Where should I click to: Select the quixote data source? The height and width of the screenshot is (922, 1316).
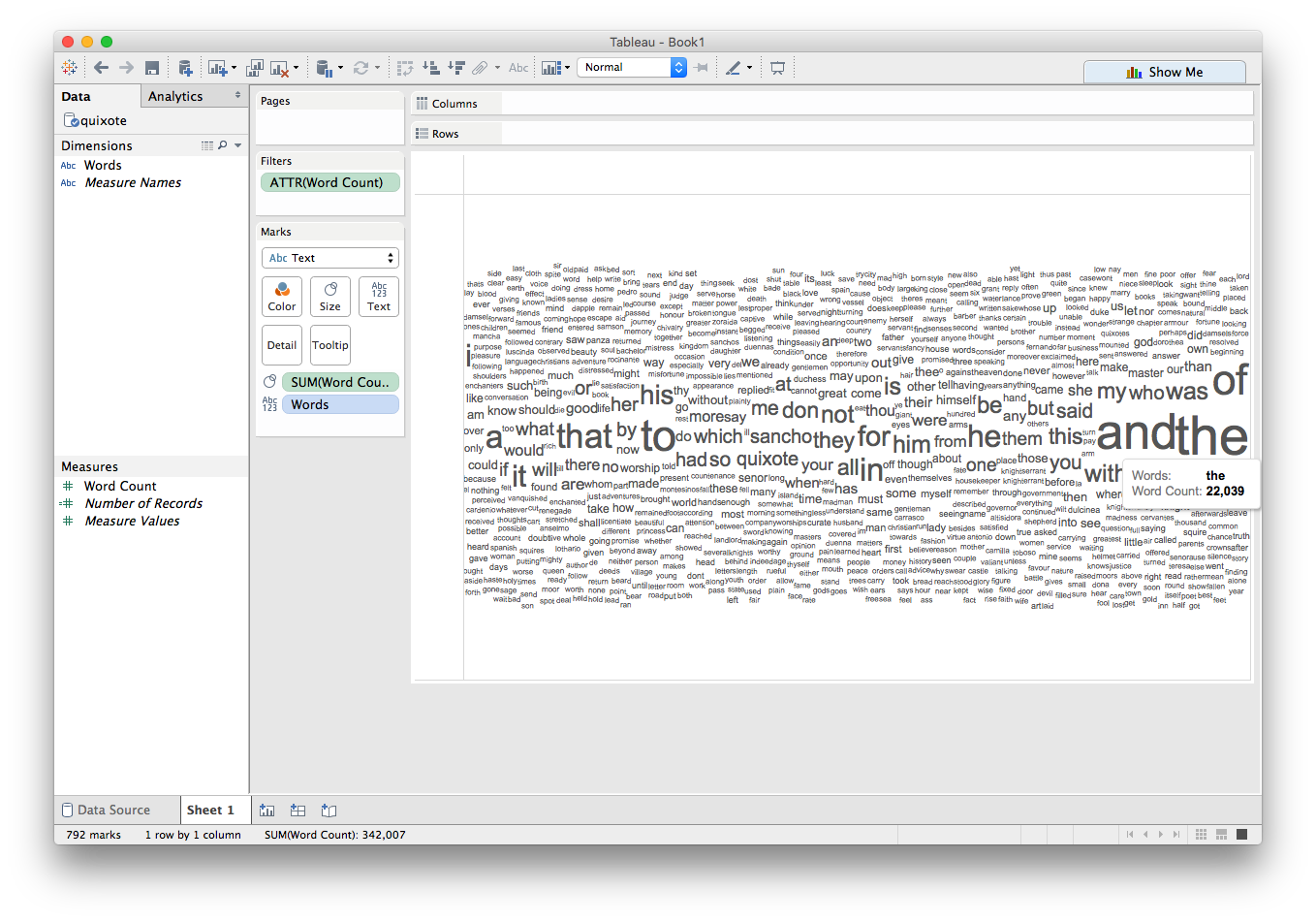click(x=95, y=120)
